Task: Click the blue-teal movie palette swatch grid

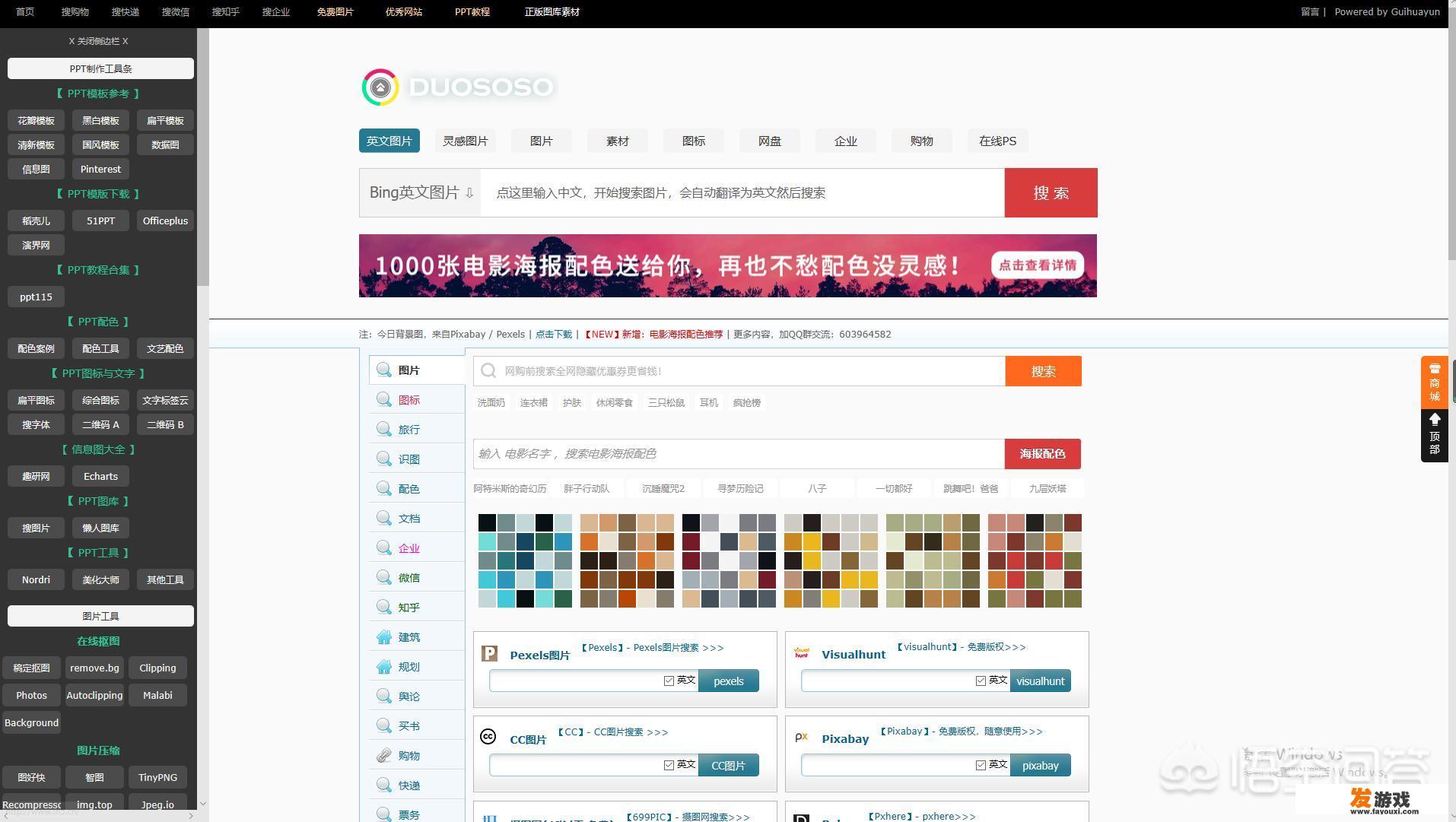Action: point(525,560)
